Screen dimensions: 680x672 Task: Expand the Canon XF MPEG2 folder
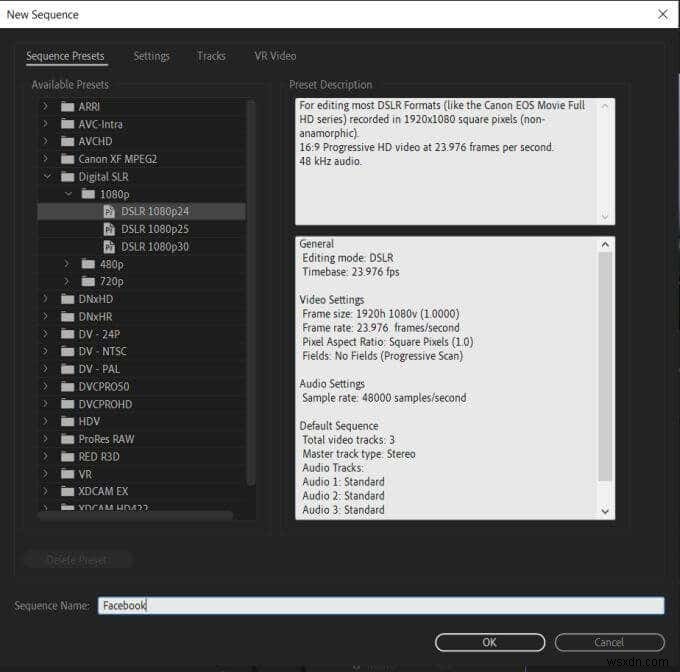click(x=45, y=158)
